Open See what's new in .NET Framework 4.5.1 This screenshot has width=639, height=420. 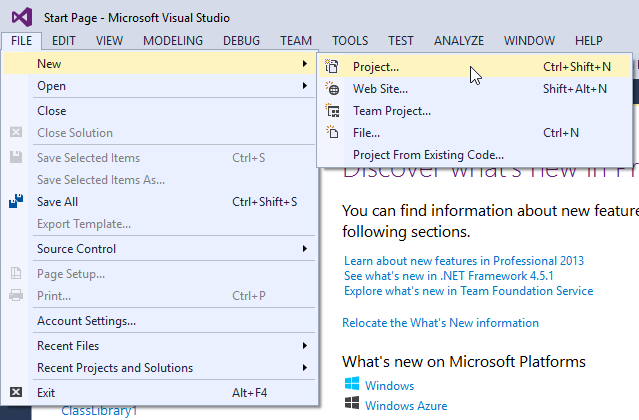449,276
